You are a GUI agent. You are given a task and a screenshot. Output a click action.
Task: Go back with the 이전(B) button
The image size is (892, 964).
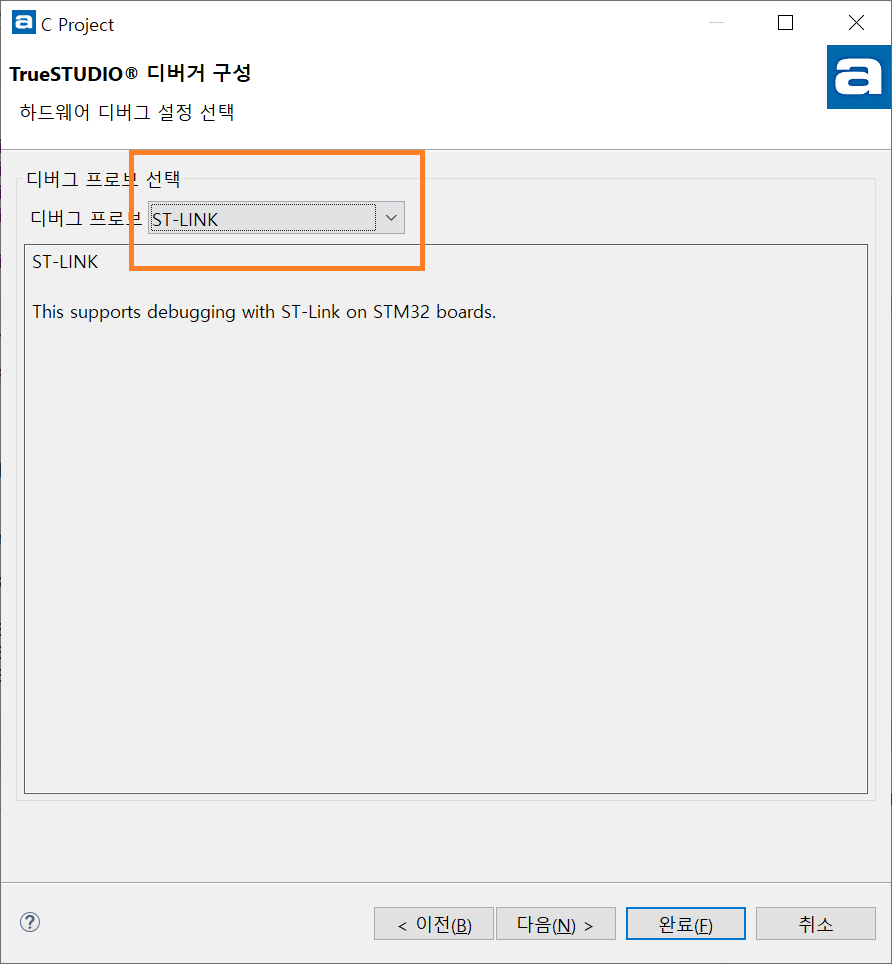coord(434,924)
